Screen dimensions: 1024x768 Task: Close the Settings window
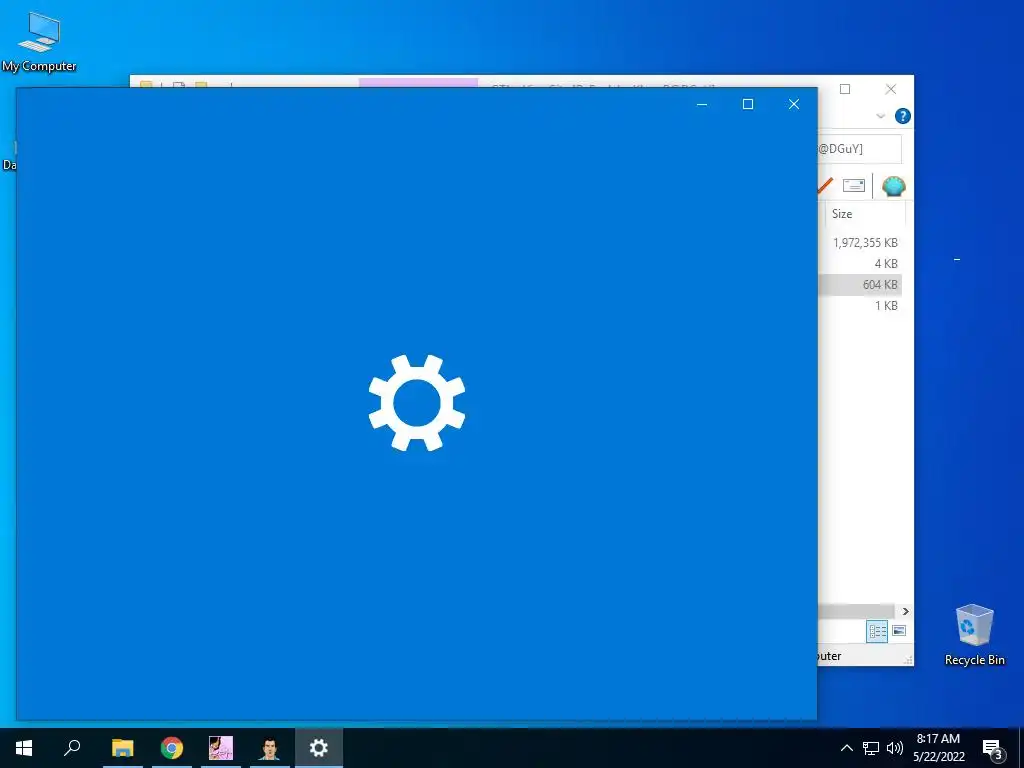tap(794, 104)
